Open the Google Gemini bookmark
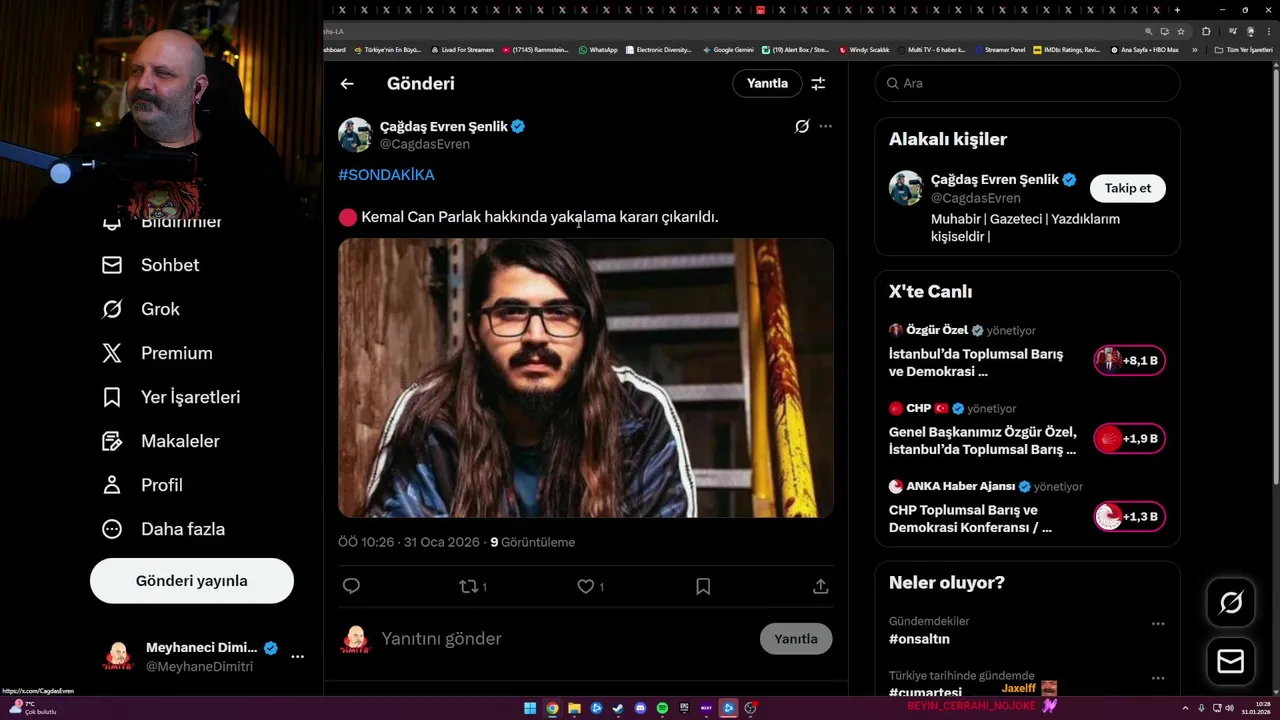 tap(728, 50)
